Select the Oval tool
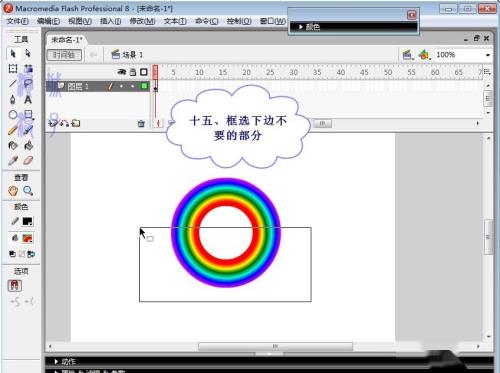500x373 pixels. point(13,115)
